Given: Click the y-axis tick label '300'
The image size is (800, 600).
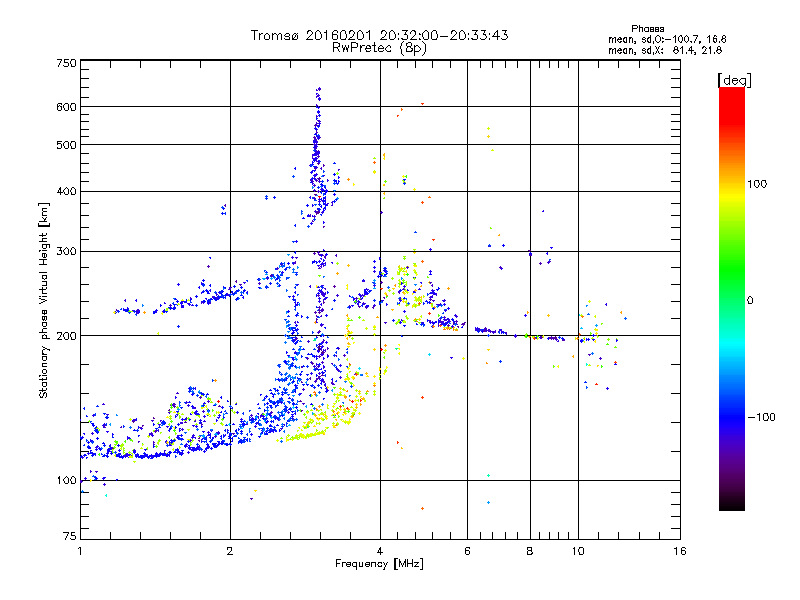Looking at the screenshot, I should click(x=66, y=252).
